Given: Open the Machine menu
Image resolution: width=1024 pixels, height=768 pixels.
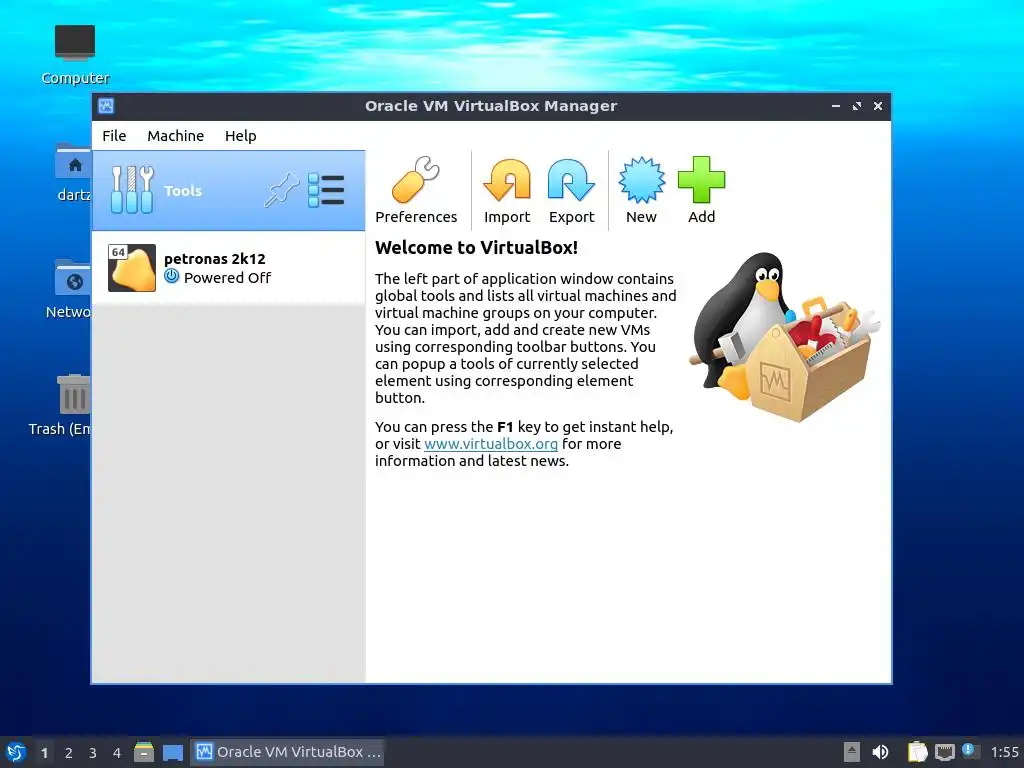Looking at the screenshot, I should (x=176, y=136).
